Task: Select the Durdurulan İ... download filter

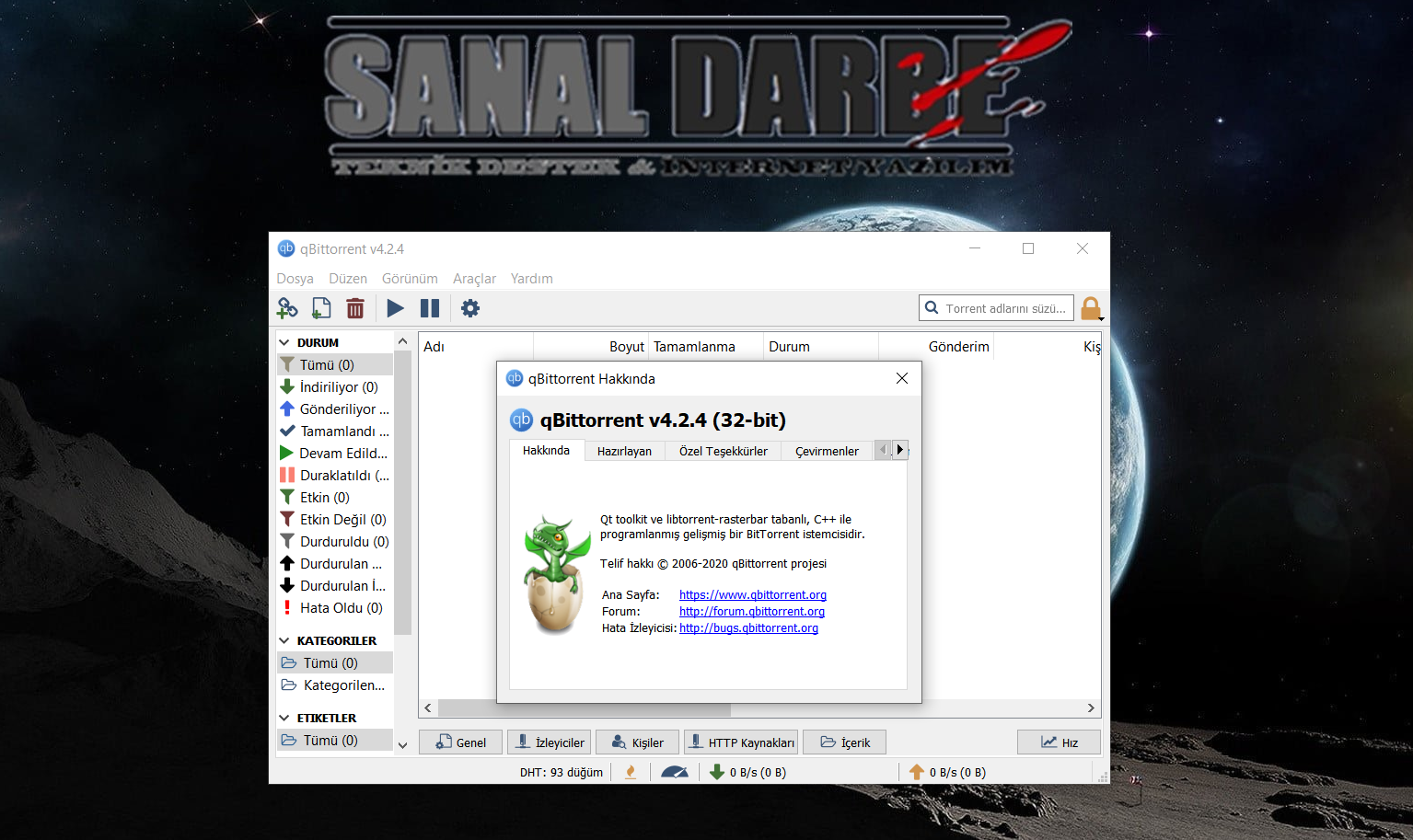Action: point(335,585)
